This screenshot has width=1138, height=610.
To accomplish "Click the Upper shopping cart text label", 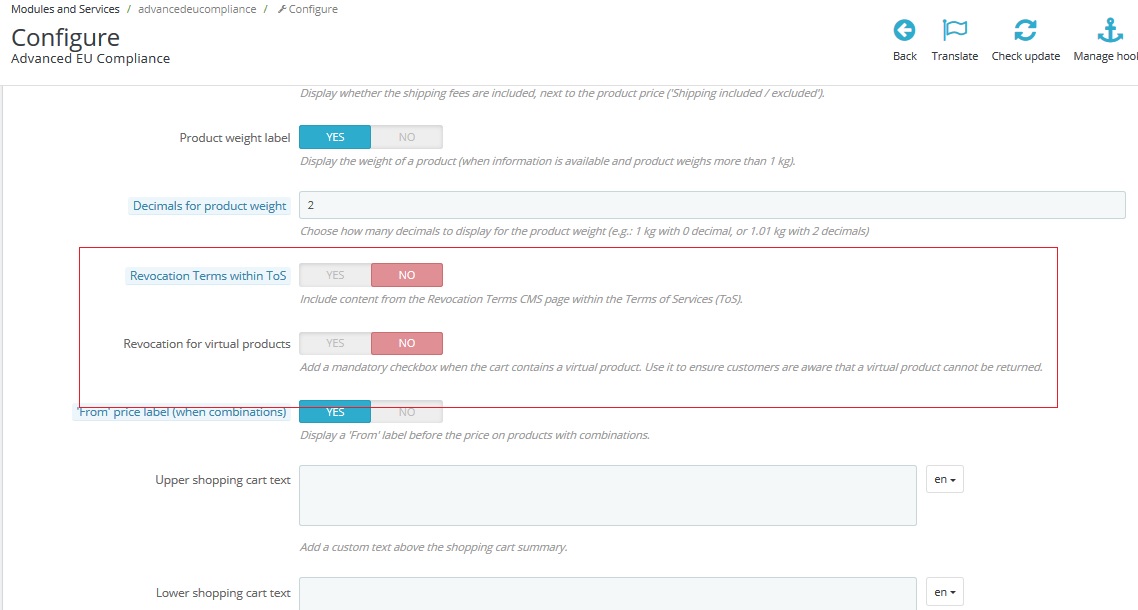I will pyautogui.click(x=223, y=480).
